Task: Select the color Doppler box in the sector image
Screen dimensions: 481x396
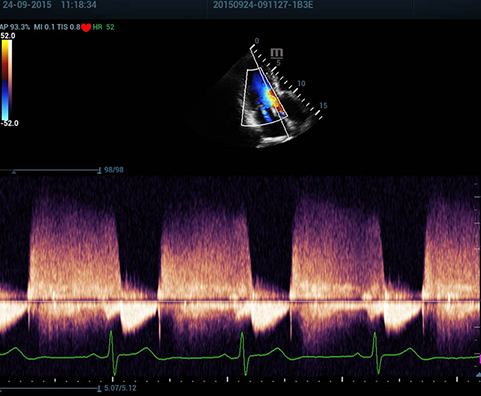Action: (x=265, y=97)
